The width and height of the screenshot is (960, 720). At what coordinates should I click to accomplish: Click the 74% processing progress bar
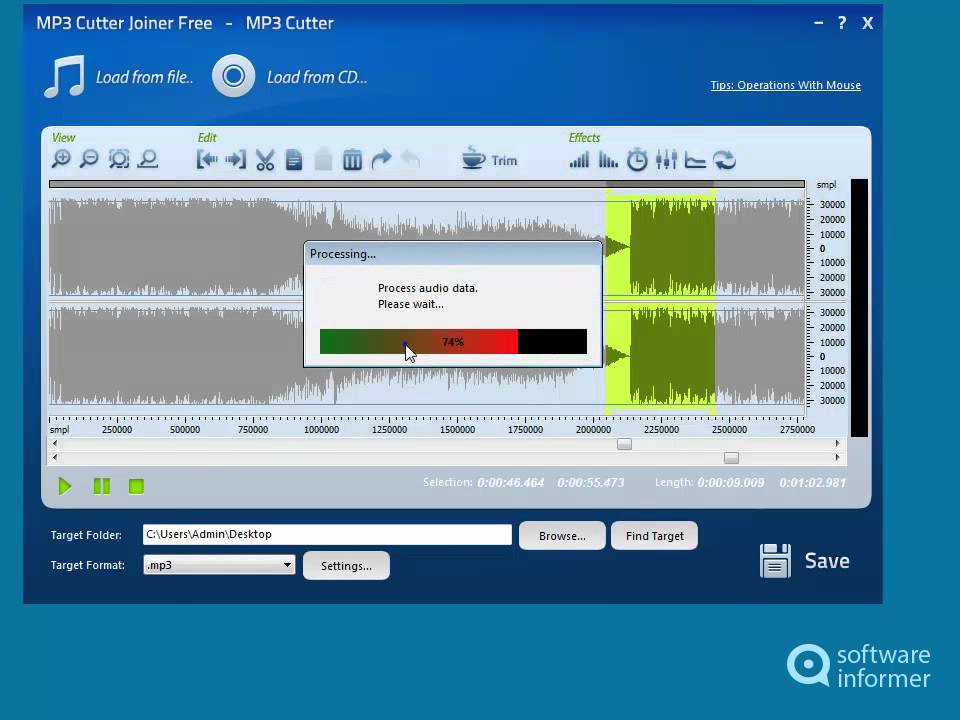click(x=453, y=342)
